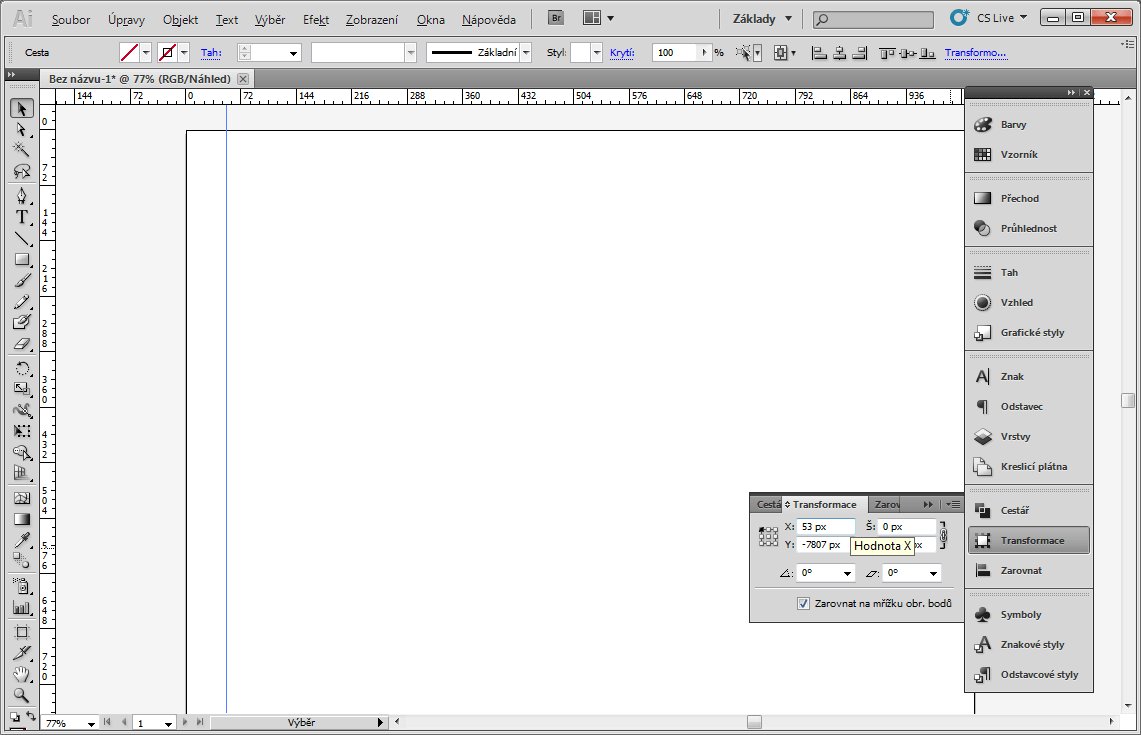Open the Transformace panel options menu
The height and width of the screenshot is (735, 1141).
(x=953, y=504)
